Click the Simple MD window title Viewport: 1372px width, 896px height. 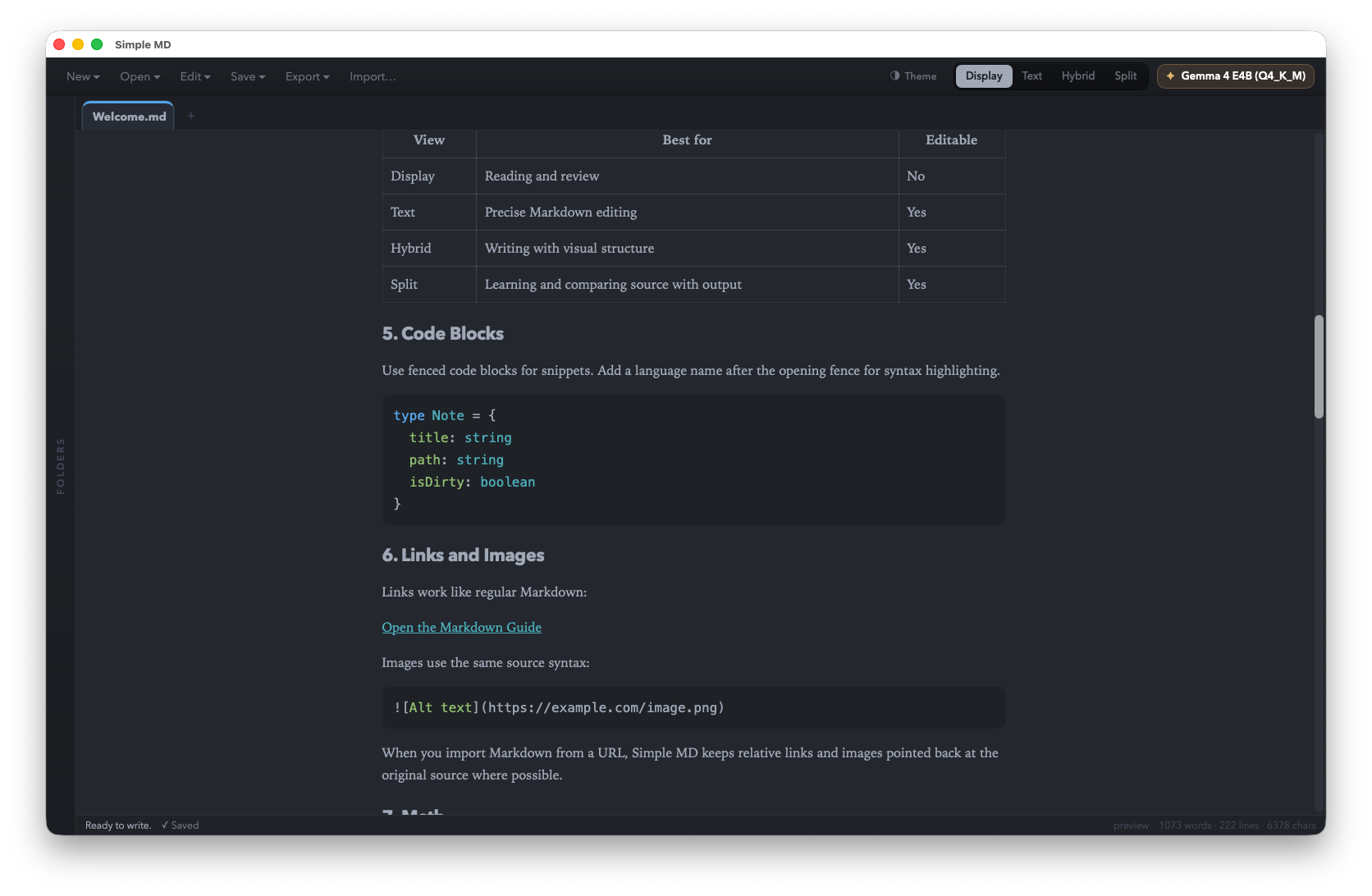[x=143, y=44]
